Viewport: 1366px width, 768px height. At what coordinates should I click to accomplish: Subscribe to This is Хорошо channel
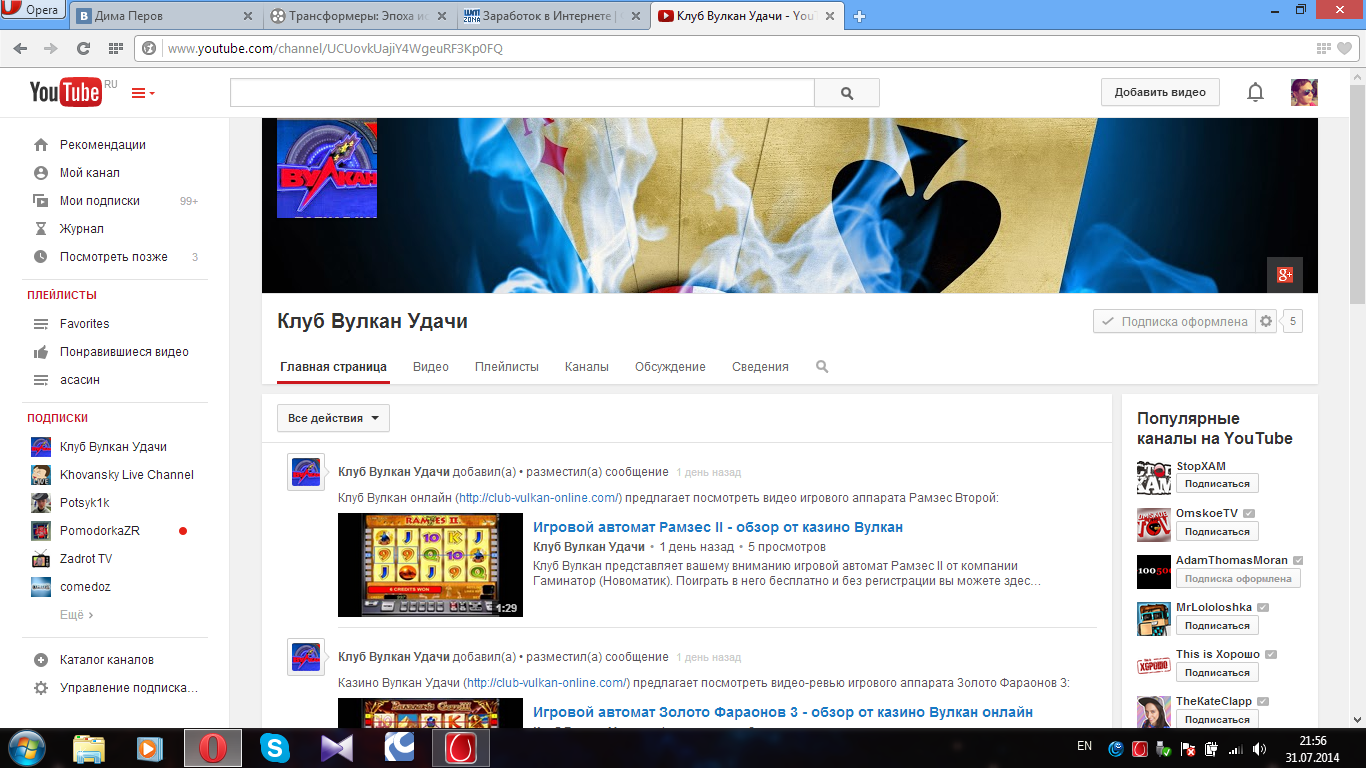[x=1217, y=672]
